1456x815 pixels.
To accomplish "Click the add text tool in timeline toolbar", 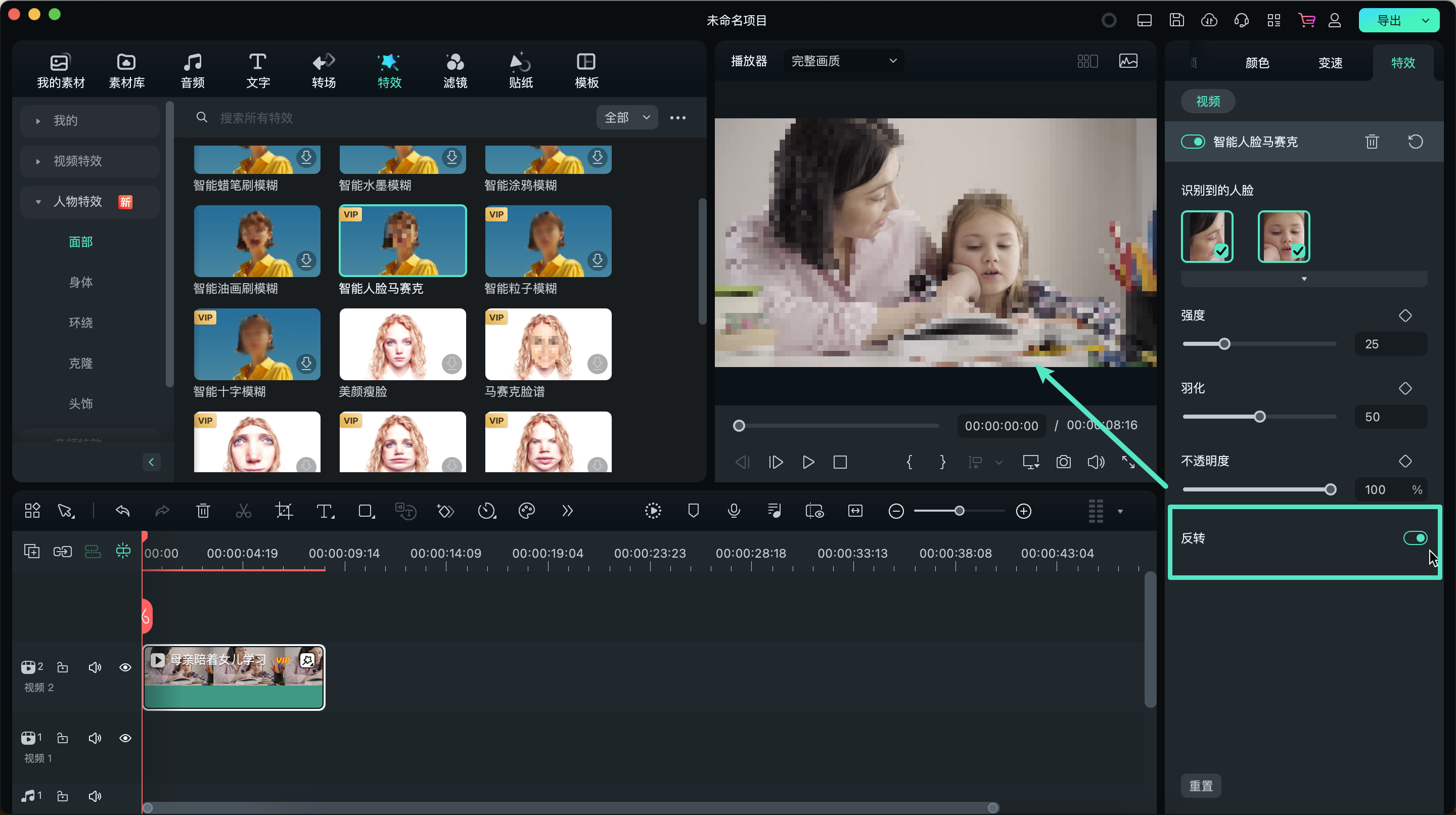I will point(325,511).
